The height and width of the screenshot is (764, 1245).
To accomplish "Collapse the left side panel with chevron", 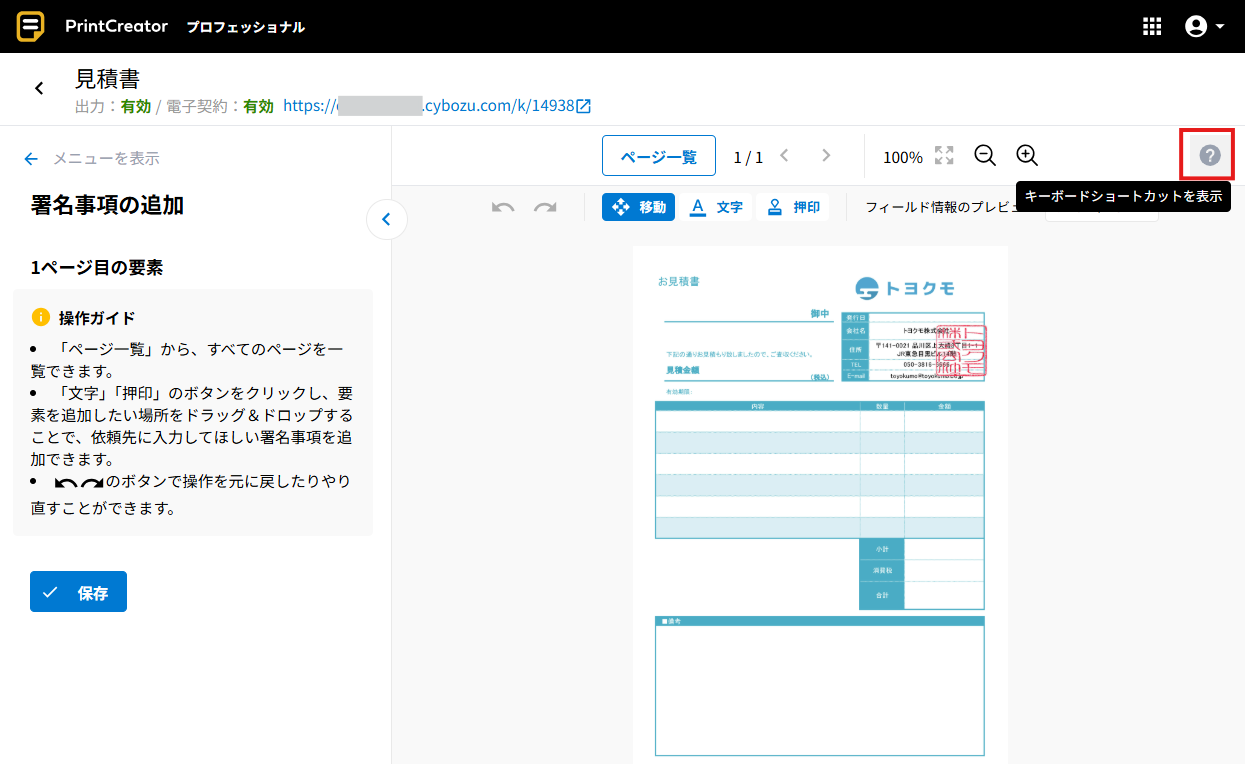I will [387, 220].
